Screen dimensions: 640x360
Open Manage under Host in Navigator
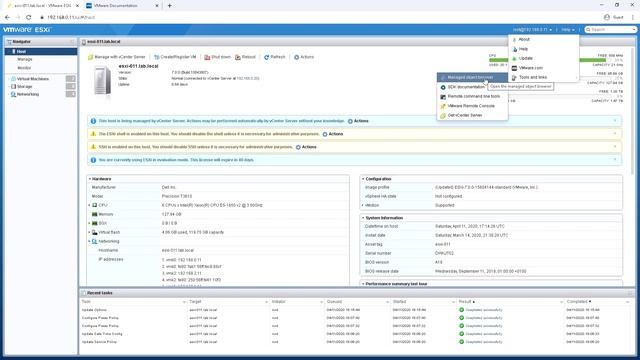click(x=24, y=60)
